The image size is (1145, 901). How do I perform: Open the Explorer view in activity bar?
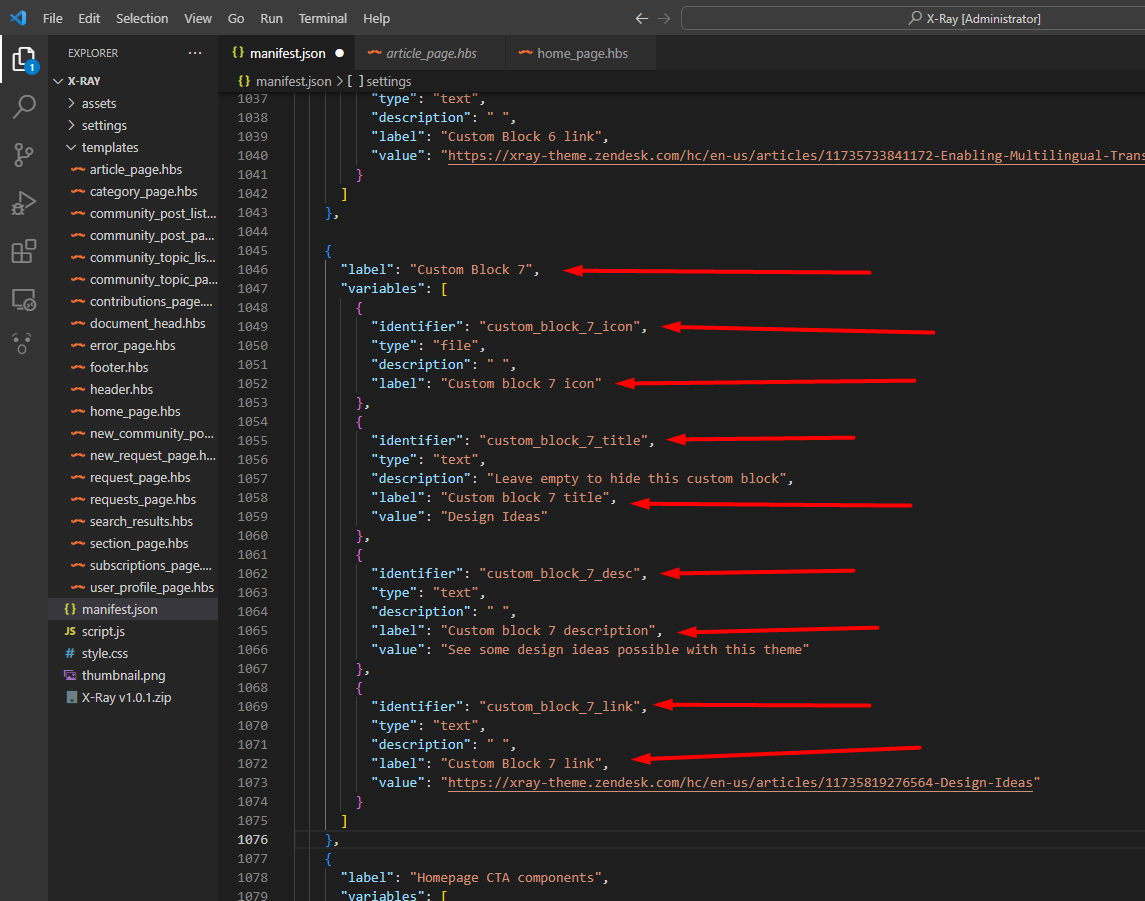pyautogui.click(x=23, y=60)
